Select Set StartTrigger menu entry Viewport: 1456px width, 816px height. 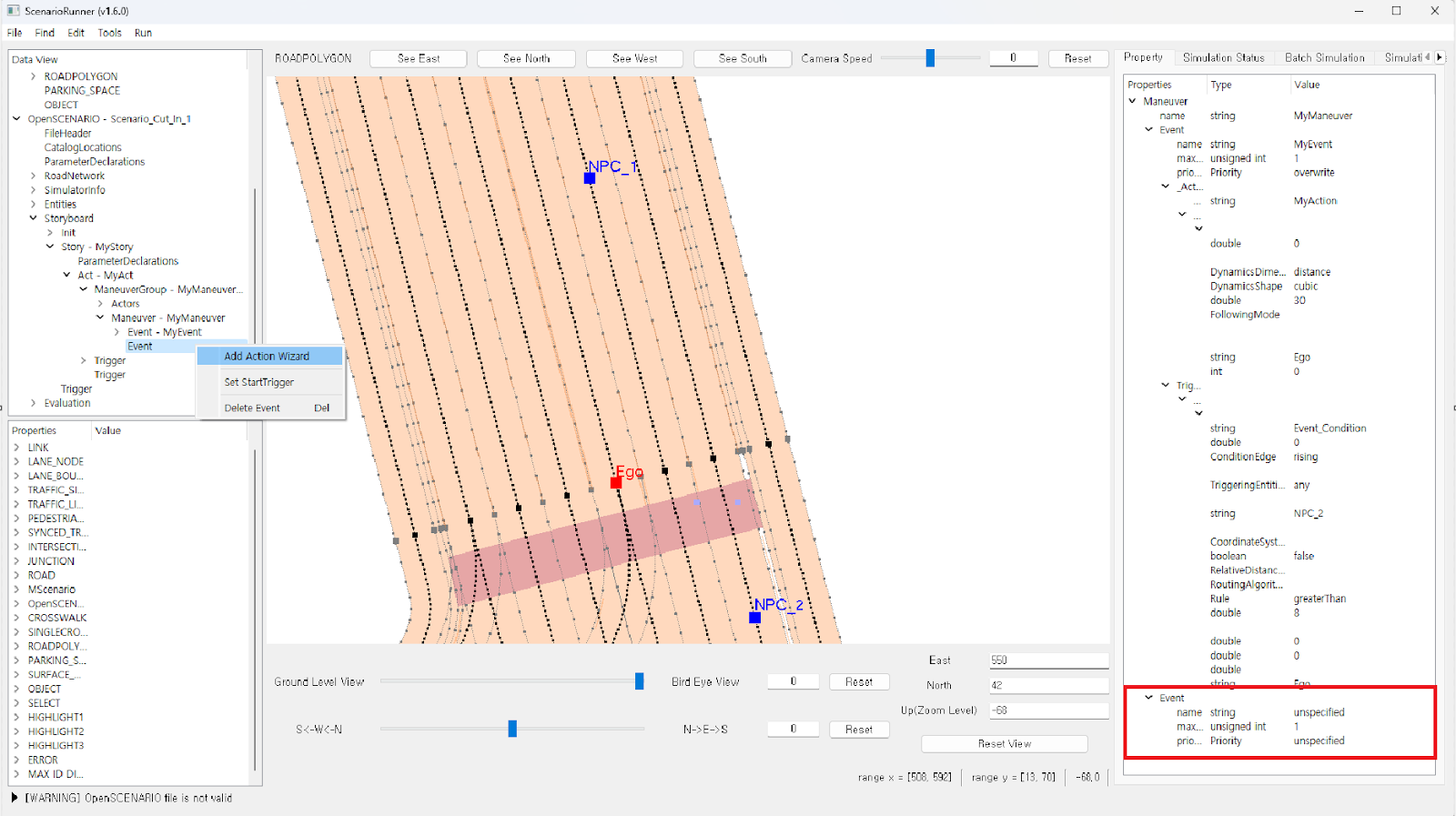(x=259, y=382)
